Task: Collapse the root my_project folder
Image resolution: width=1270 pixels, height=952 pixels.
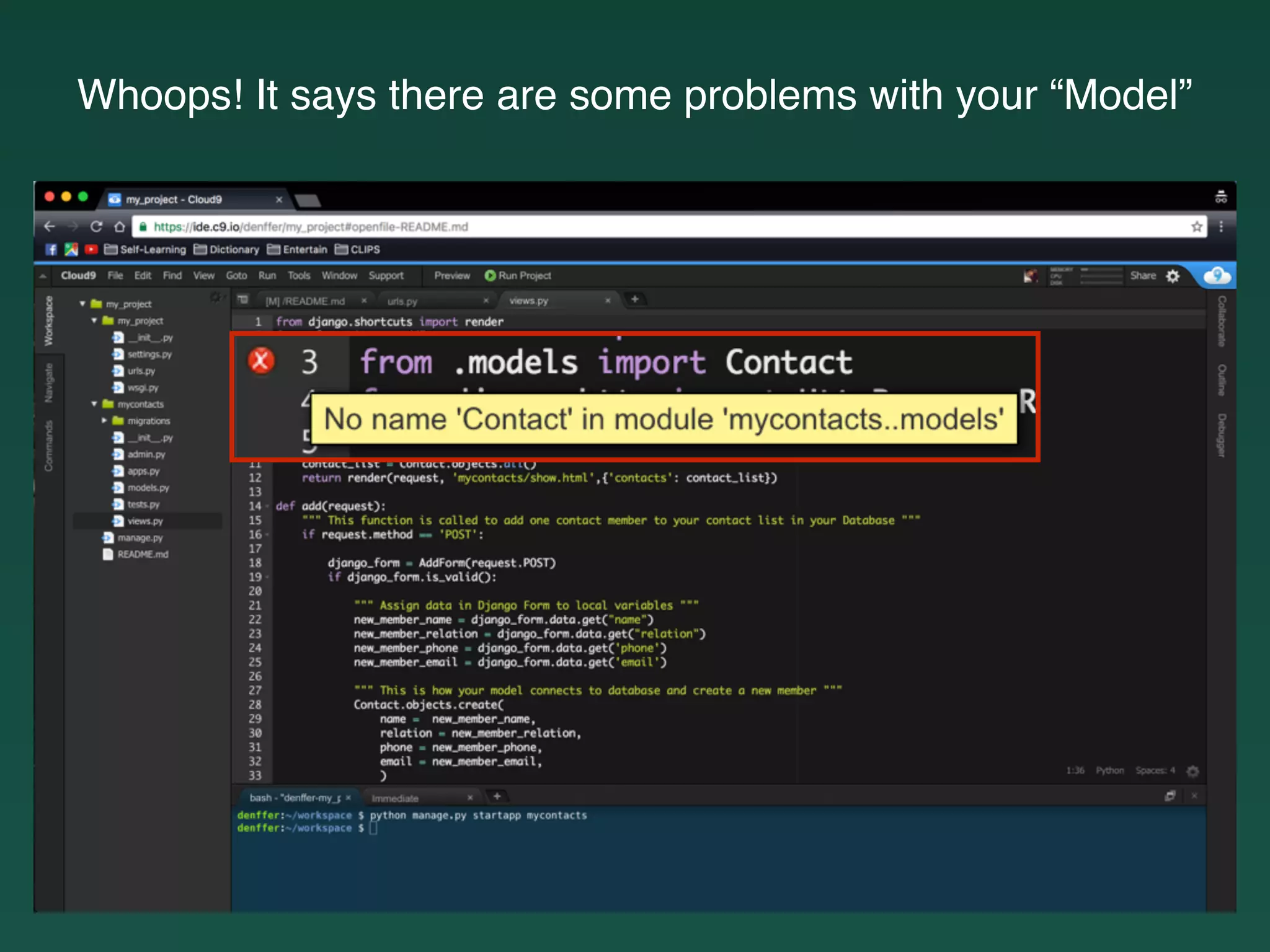Action: click(82, 304)
